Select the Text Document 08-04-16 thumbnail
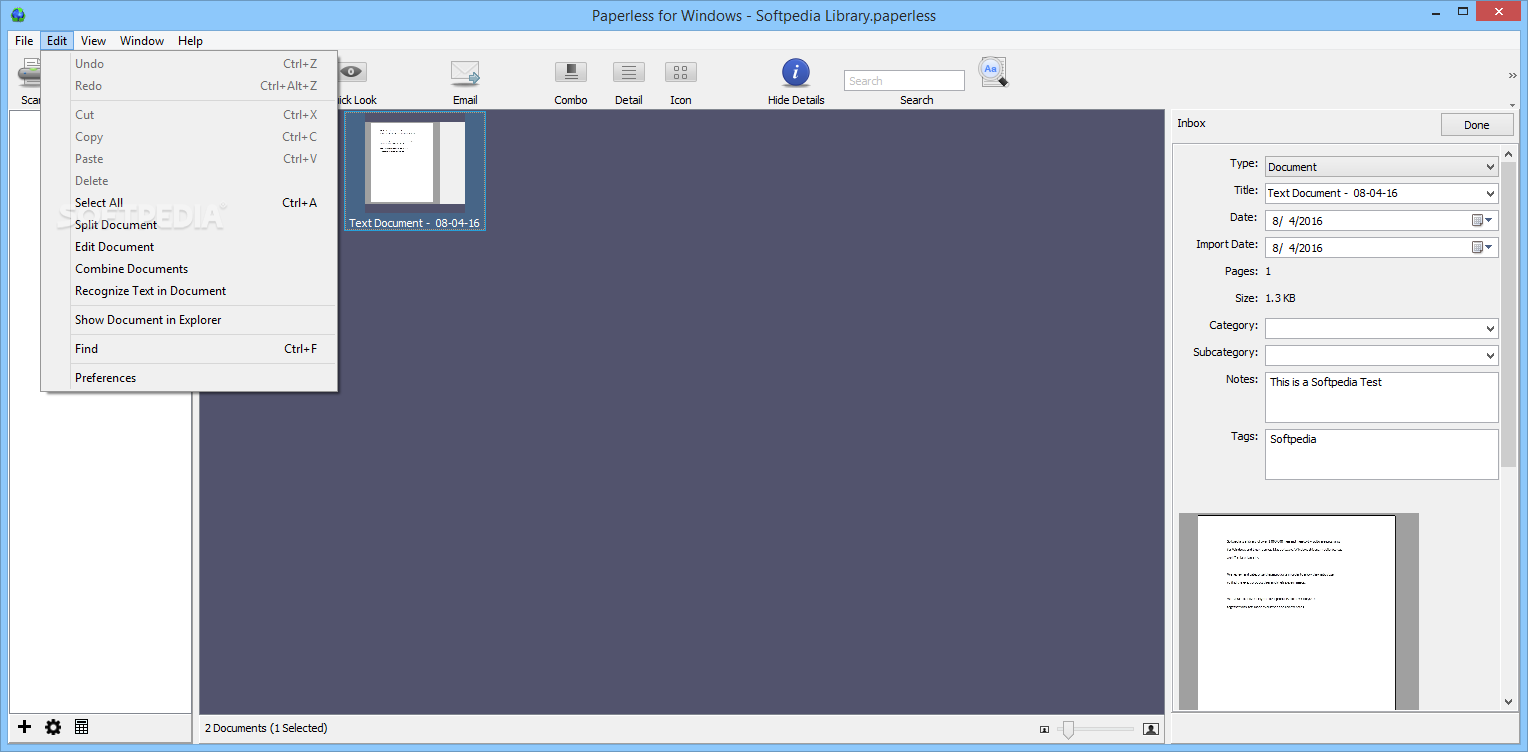Viewport: 1528px width, 752px height. pos(415,171)
